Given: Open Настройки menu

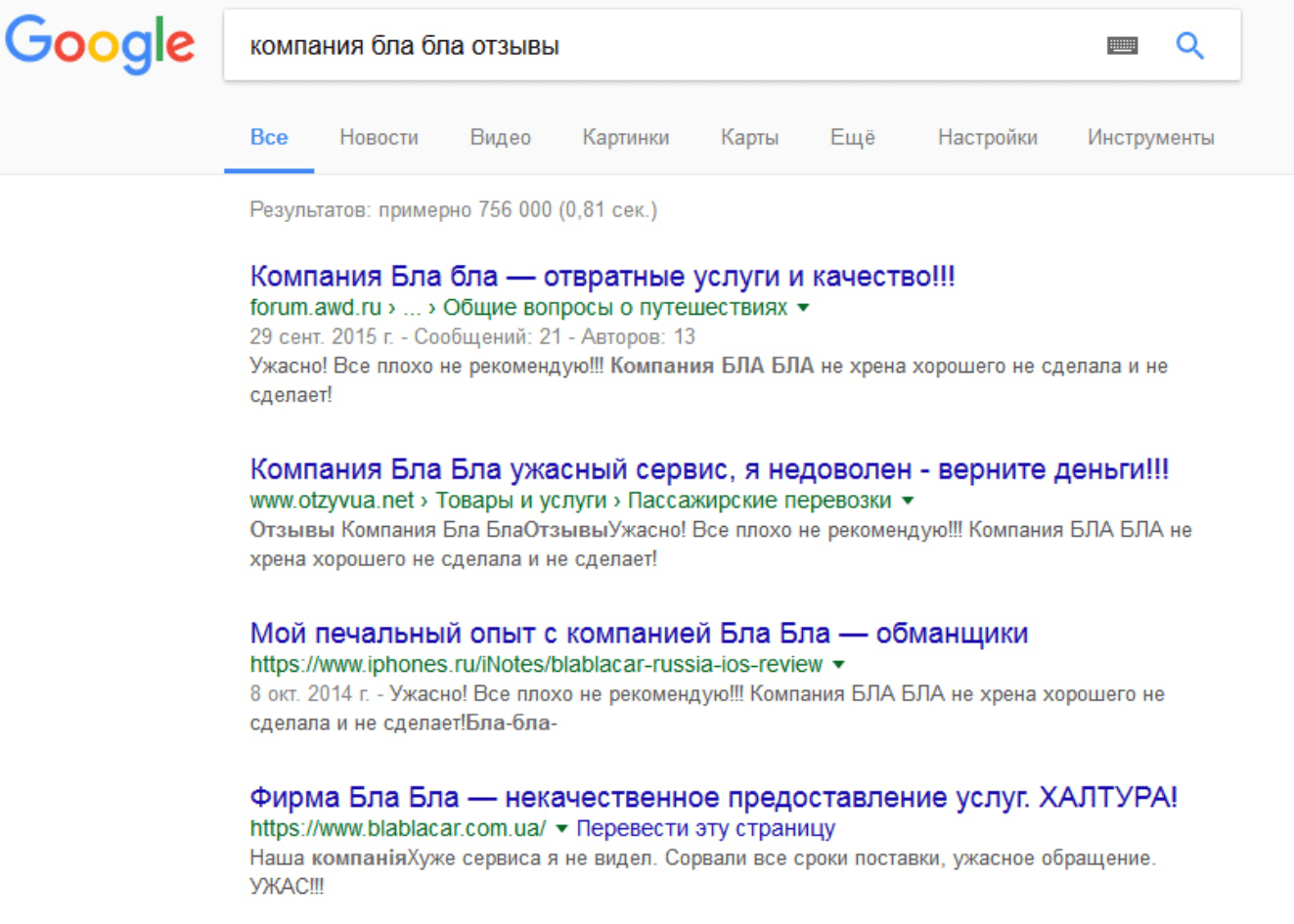Looking at the screenshot, I should coord(988,138).
